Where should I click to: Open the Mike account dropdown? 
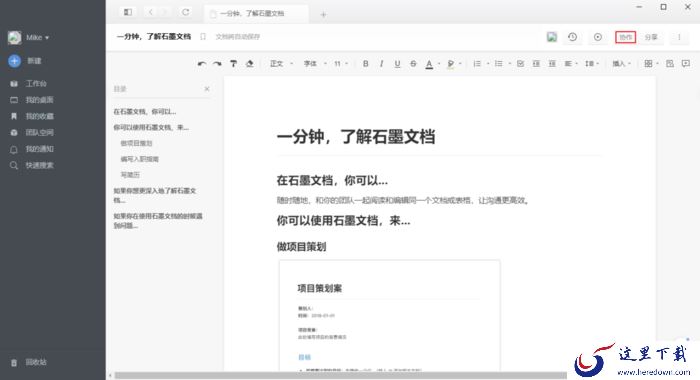coord(29,38)
